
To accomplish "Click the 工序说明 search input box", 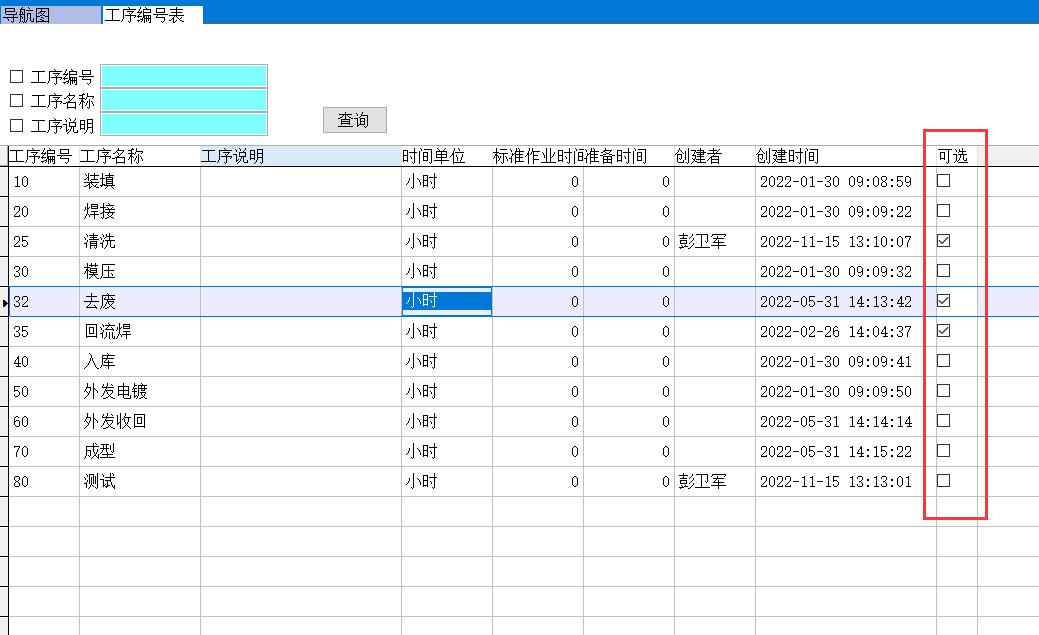I will [x=184, y=124].
